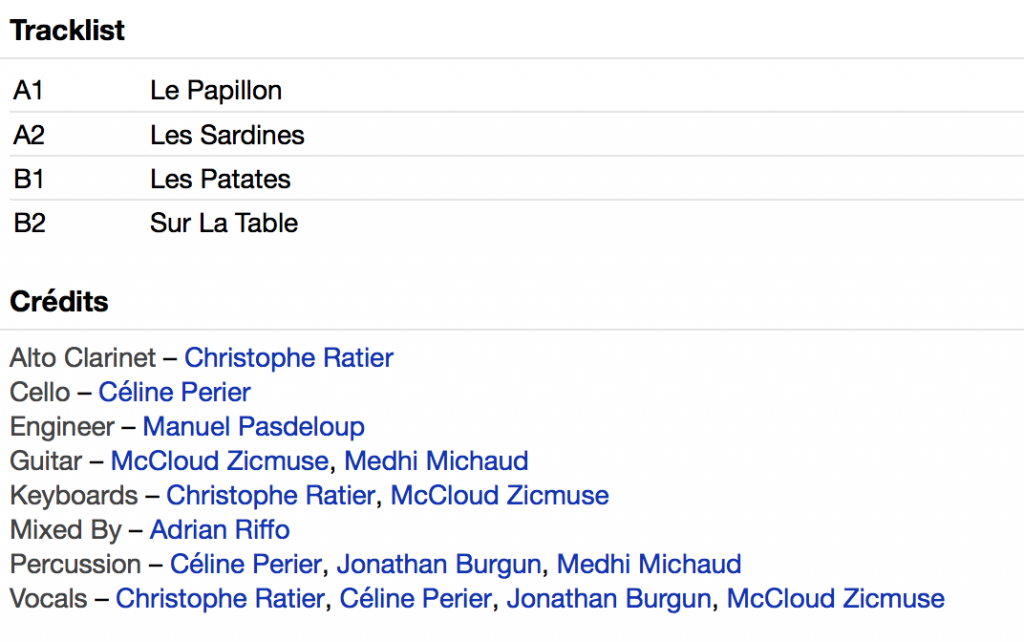The height and width of the screenshot is (642, 1024).
Task: Open Jonathan Burgun link in Vocals credit
Action: pos(609,599)
